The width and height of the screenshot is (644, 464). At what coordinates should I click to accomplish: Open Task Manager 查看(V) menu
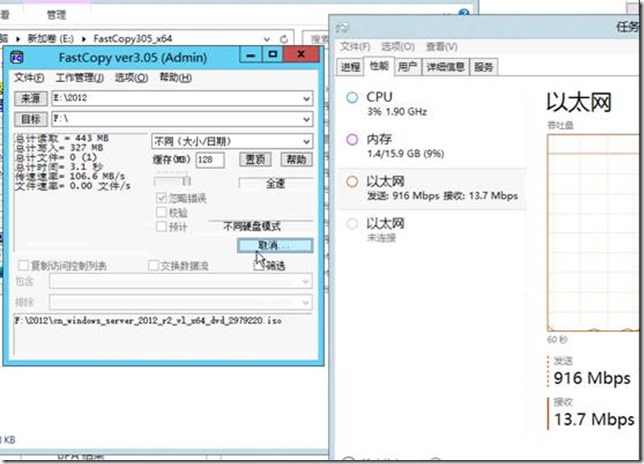442,47
